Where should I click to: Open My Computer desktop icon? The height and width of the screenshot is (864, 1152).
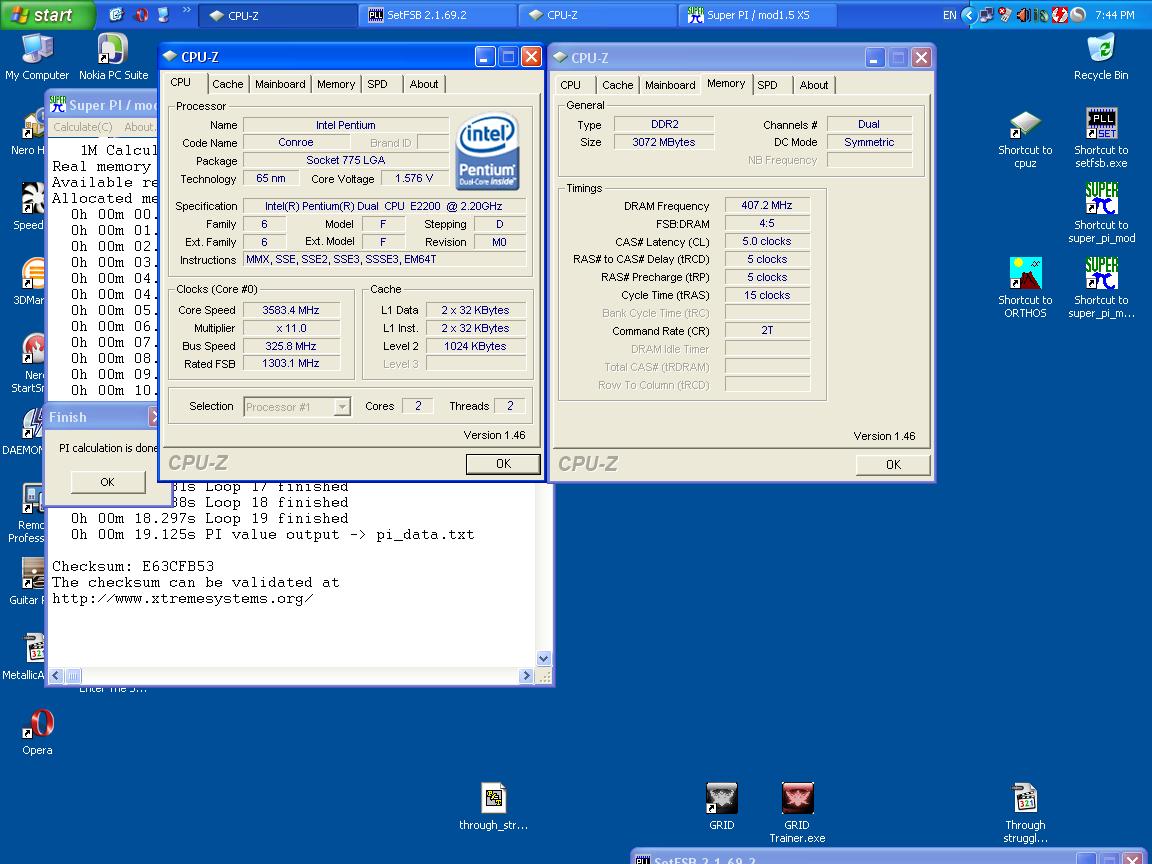pos(37,57)
